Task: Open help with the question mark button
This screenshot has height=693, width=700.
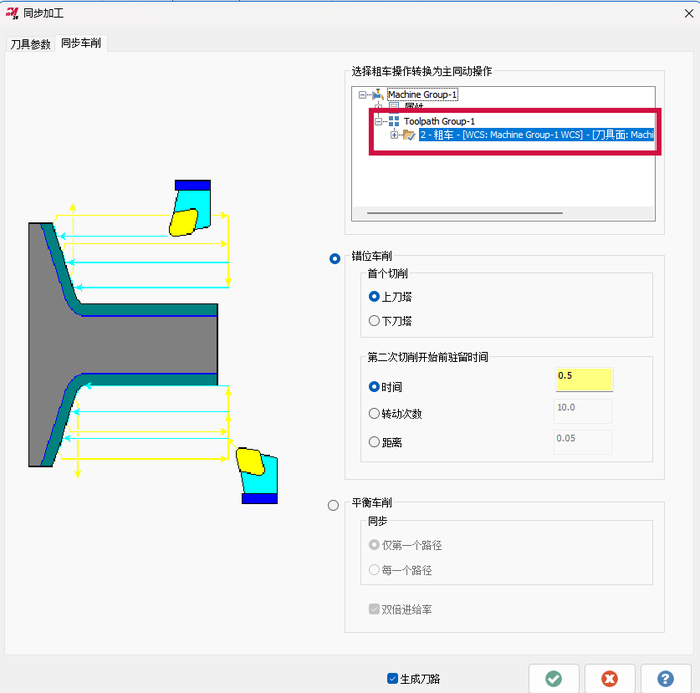Action: 666,678
